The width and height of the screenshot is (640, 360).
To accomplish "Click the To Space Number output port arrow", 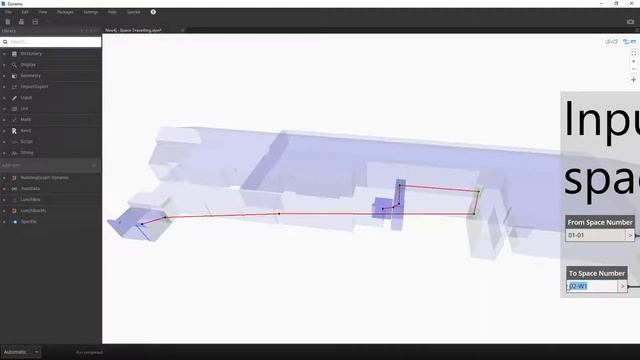I will click(x=622, y=286).
